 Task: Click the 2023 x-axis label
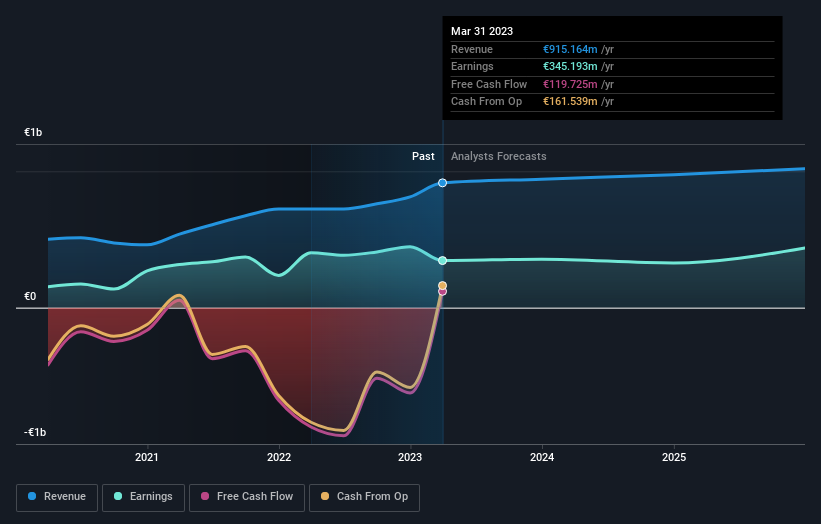pyautogui.click(x=410, y=457)
